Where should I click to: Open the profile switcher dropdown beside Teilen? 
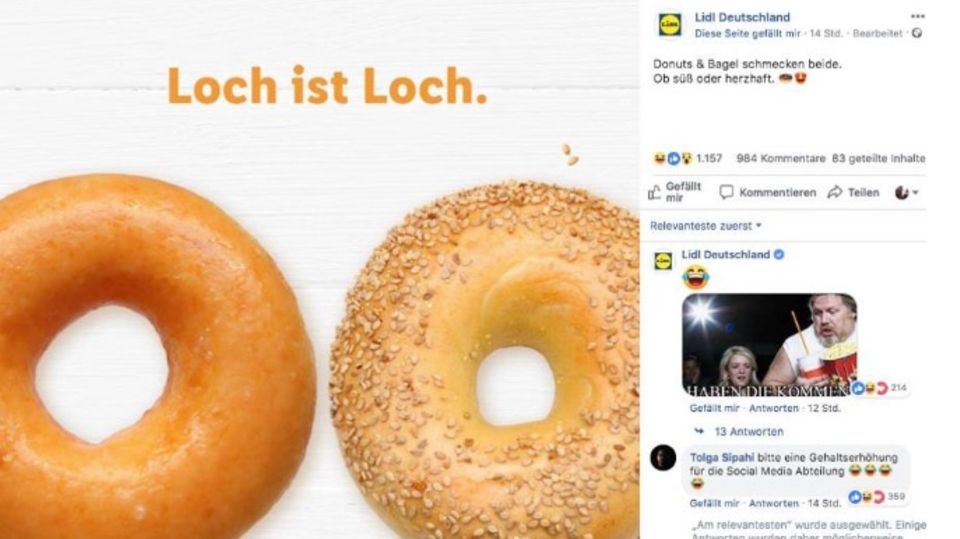click(907, 192)
